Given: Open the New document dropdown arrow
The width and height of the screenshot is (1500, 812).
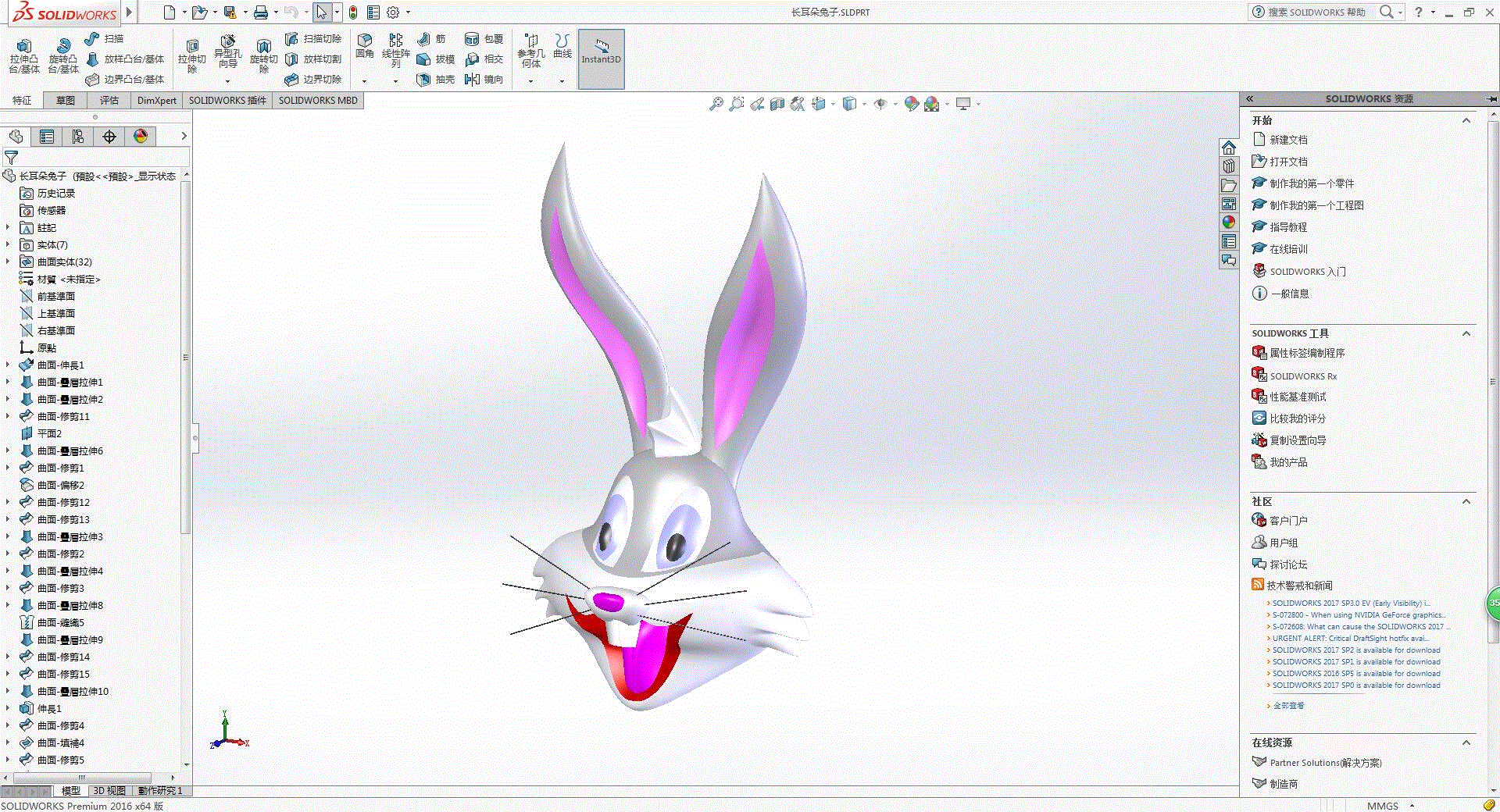Looking at the screenshot, I should pos(184,12).
